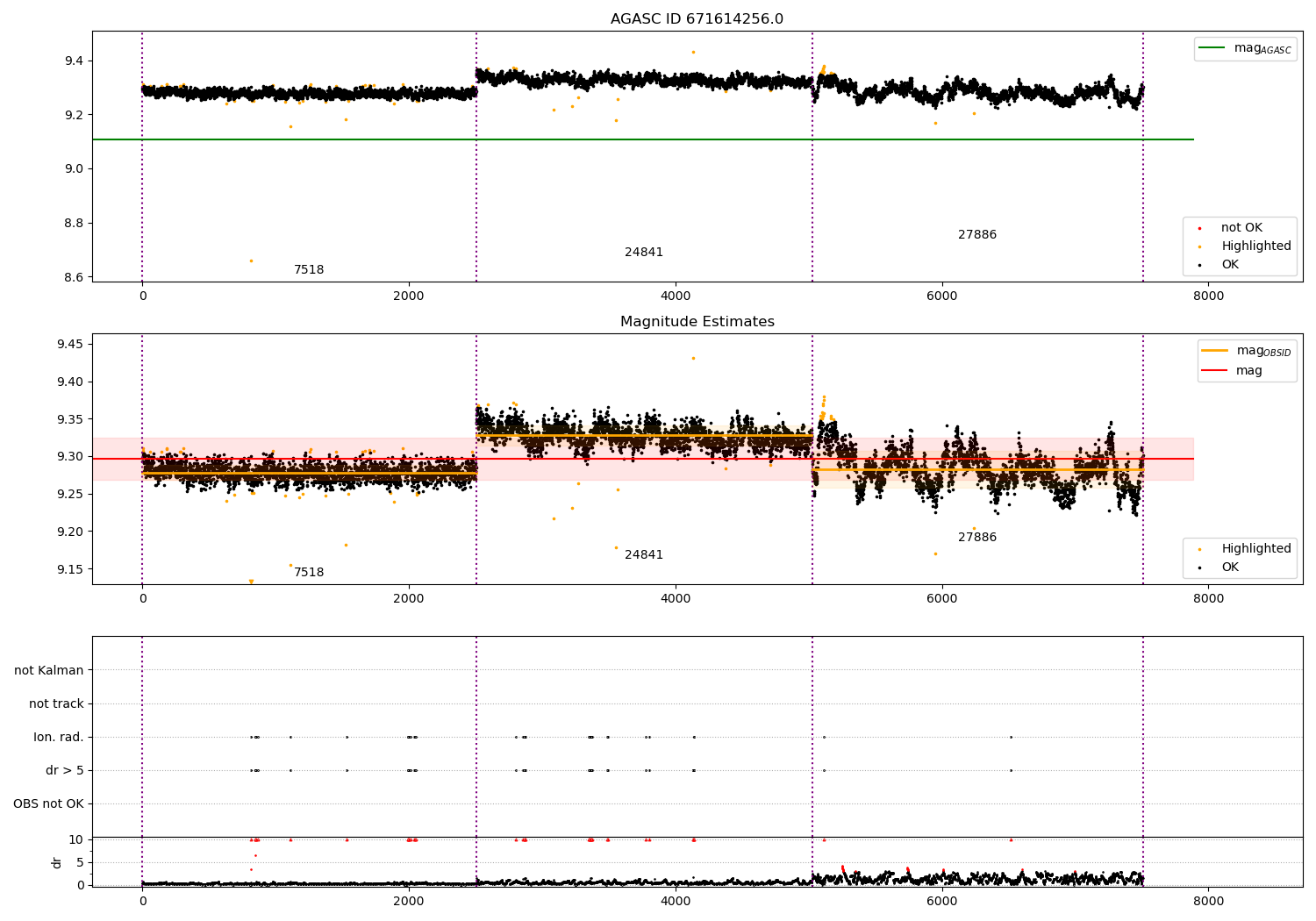Click the 9.0 y-tick in top plot
Screen dimensions: 1316x921
75,169
